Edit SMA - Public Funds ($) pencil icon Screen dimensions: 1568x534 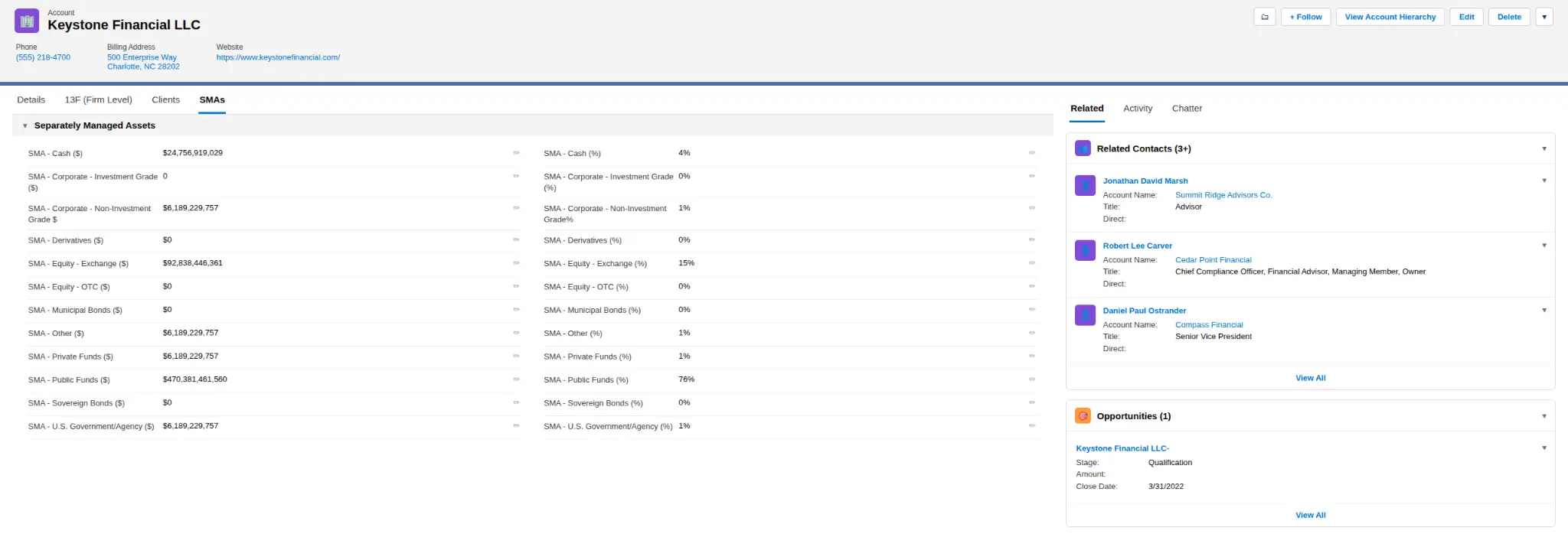pos(516,379)
